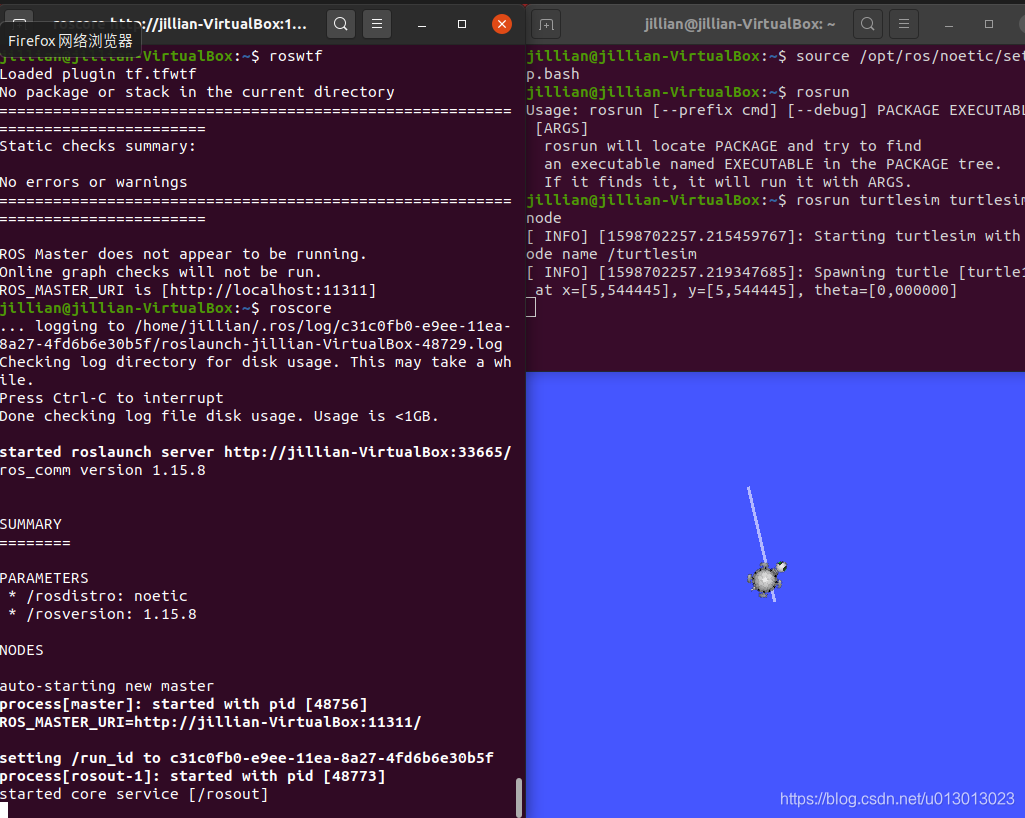
Task: Maximize the right jillian terminal window
Action: point(988,24)
